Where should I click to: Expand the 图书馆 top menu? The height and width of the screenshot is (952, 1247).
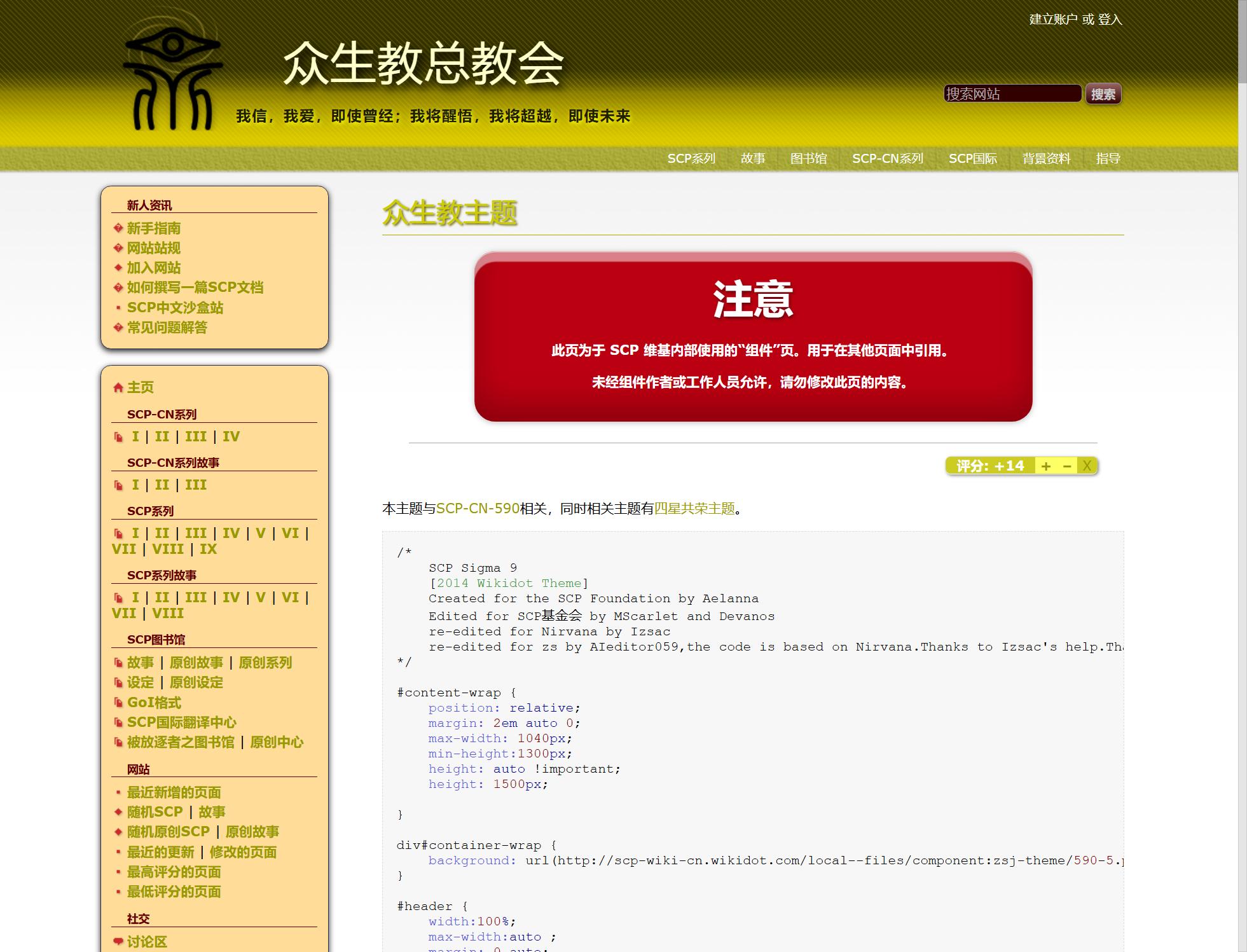pos(808,158)
